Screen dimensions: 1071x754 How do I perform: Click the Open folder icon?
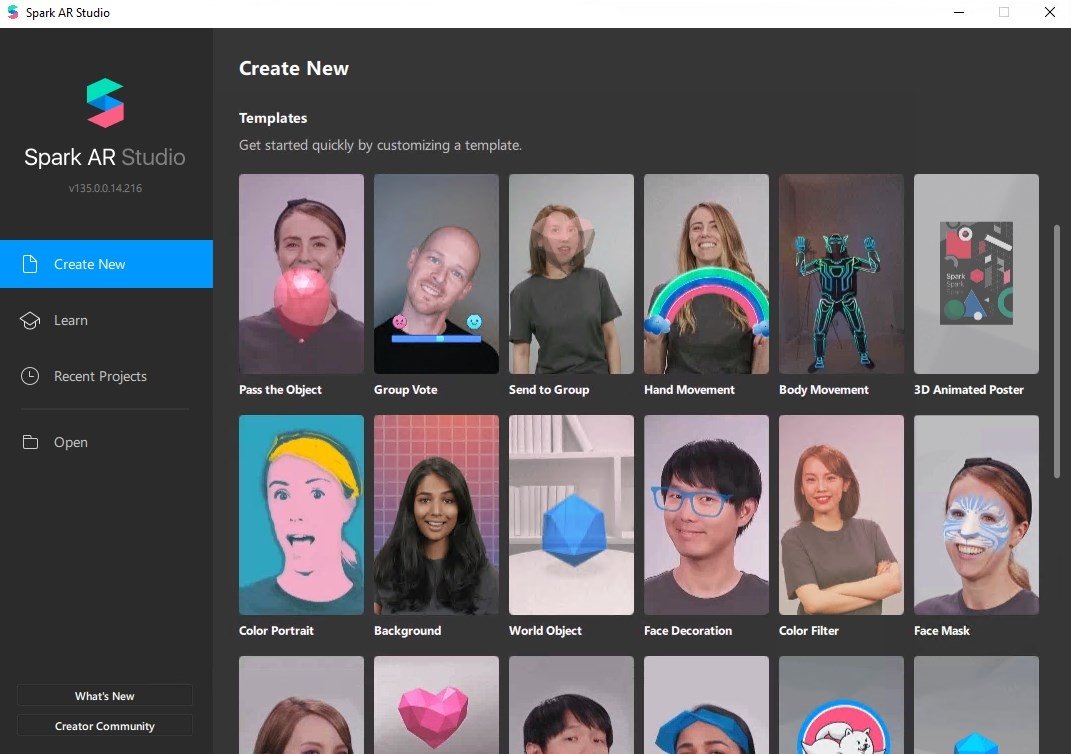(x=31, y=442)
